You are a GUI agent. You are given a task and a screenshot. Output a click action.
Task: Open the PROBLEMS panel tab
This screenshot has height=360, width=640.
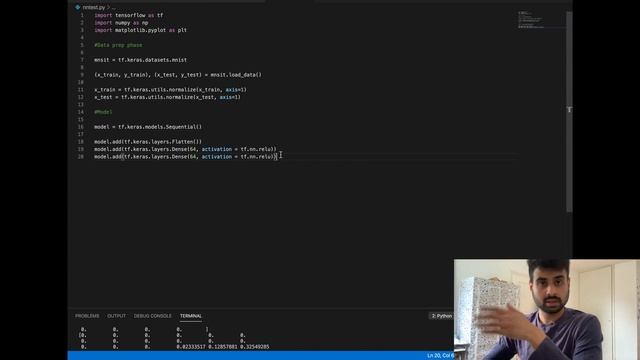click(x=87, y=316)
